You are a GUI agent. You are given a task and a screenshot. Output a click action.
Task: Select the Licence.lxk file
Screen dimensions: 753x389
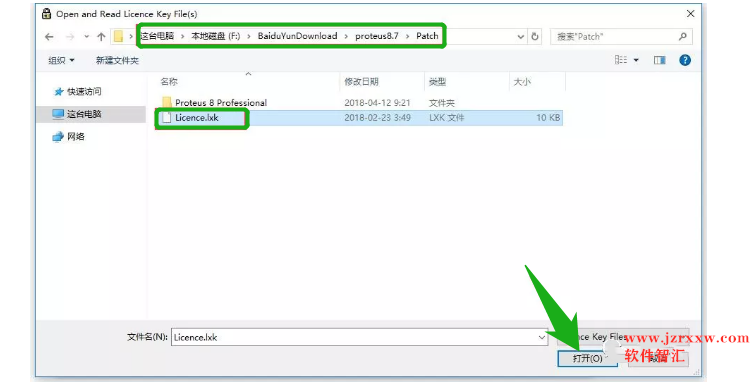point(359,118)
